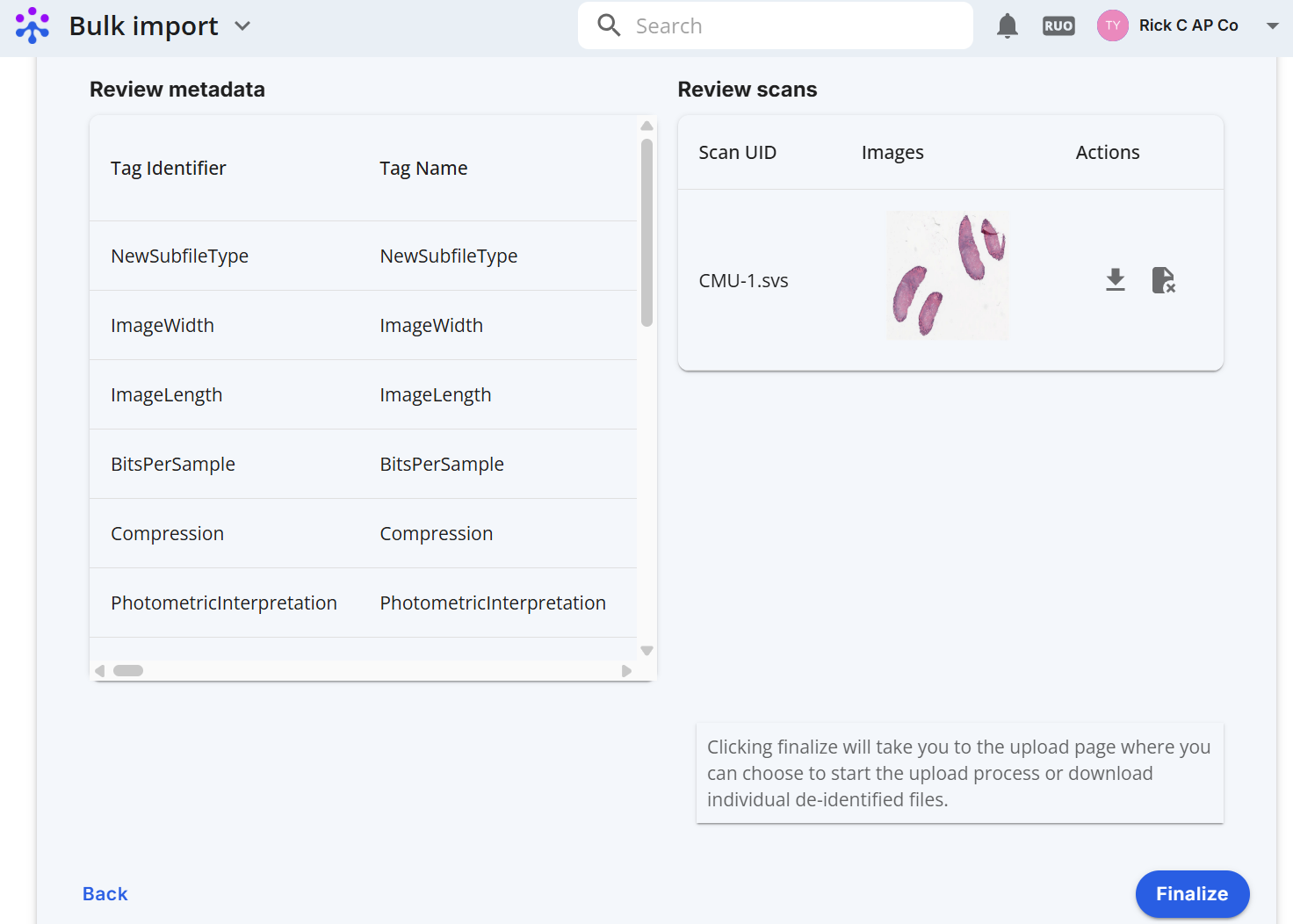Open the notifications bell

[1008, 25]
